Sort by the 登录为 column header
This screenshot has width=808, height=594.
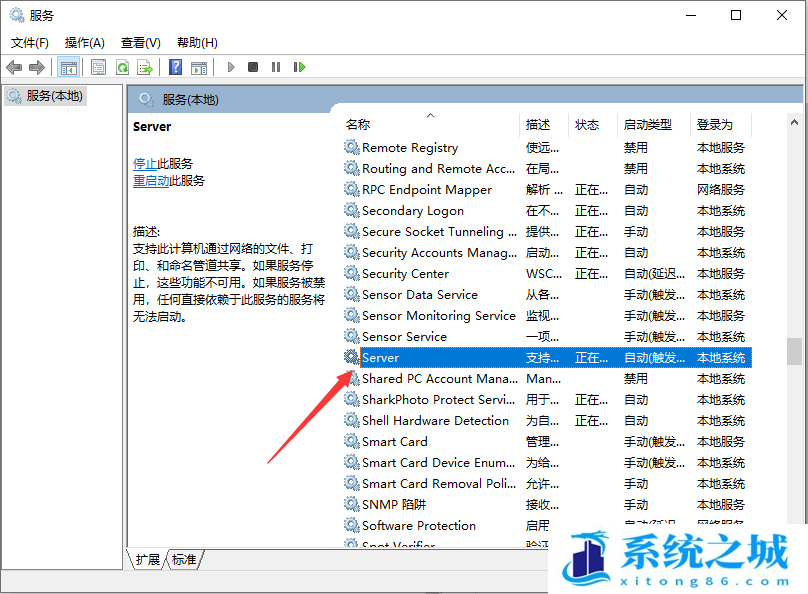coord(720,124)
